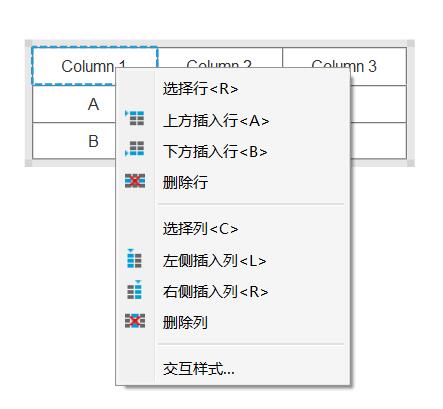This screenshot has width=443, height=409.
Task: Click the delete row icon
Action: (x=135, y=181)
